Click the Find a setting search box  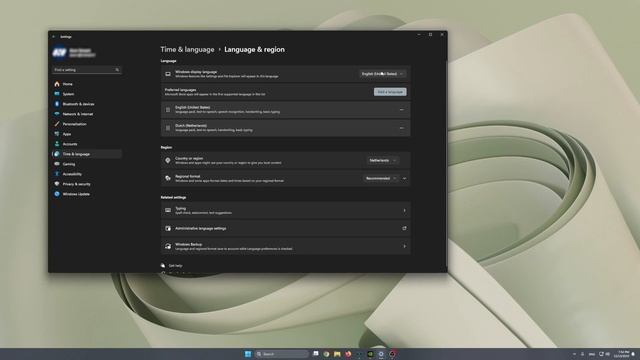click(x=87, y=70)
